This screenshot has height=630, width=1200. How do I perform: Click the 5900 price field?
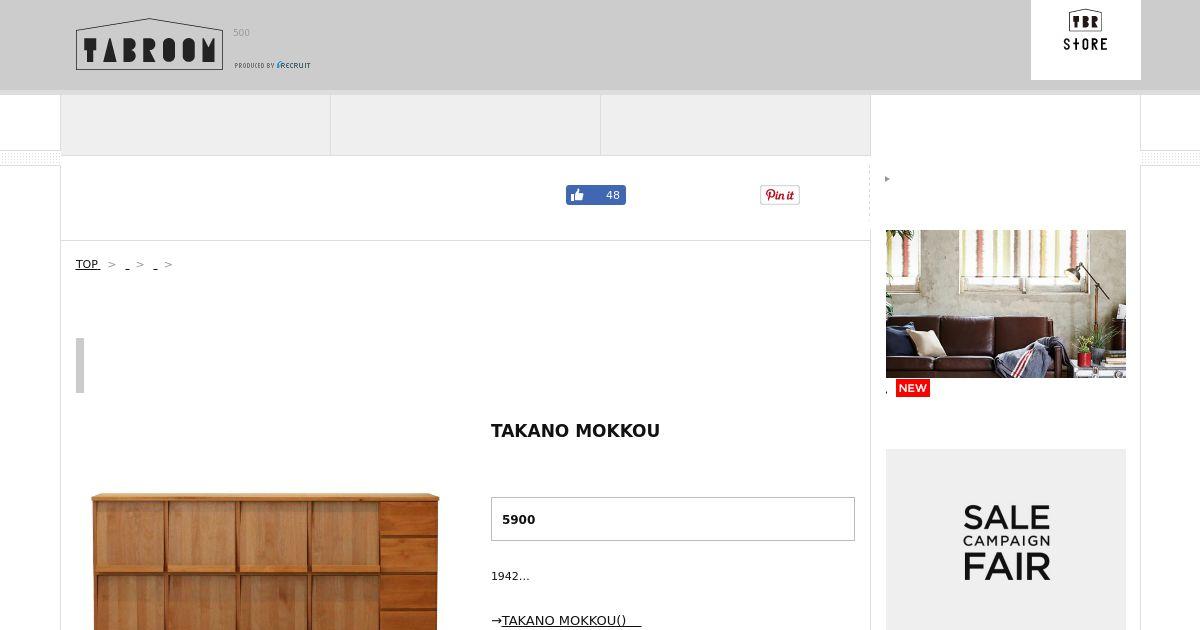pyautogui.click(x=673, y=519)
